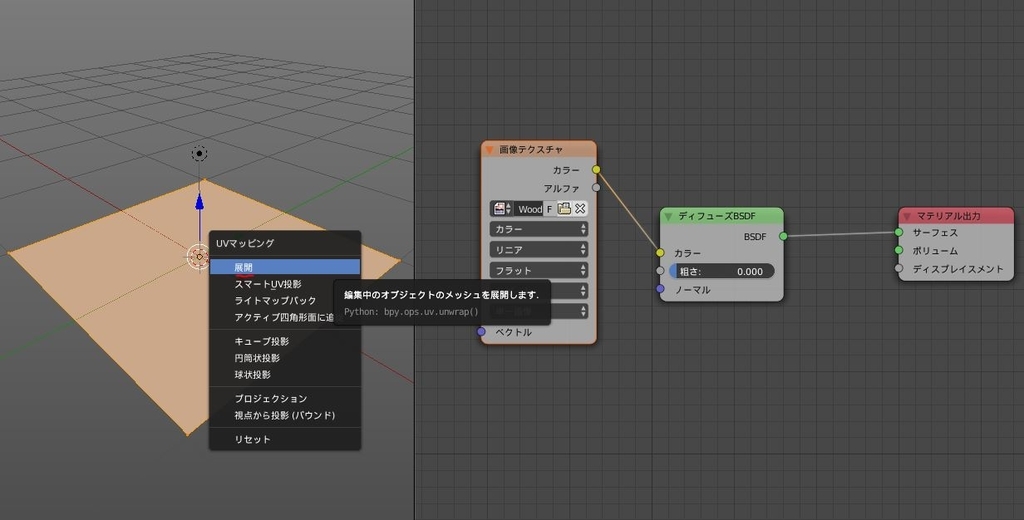This screenshot has height=520, width=1024.
Task: Select the lamp object in the viewport
Action: 199,154
